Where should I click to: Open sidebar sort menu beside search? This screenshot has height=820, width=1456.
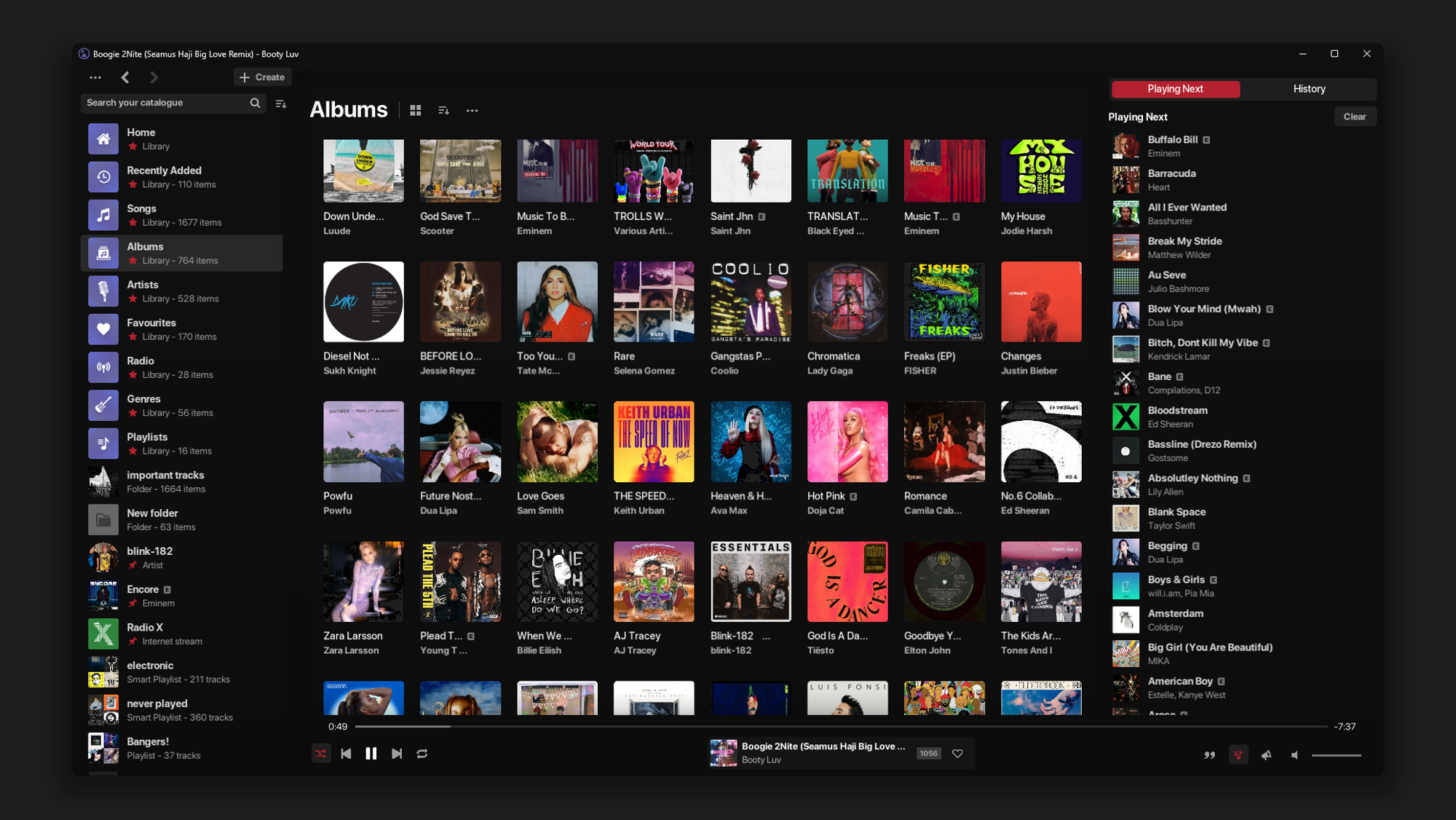(281, 104)
